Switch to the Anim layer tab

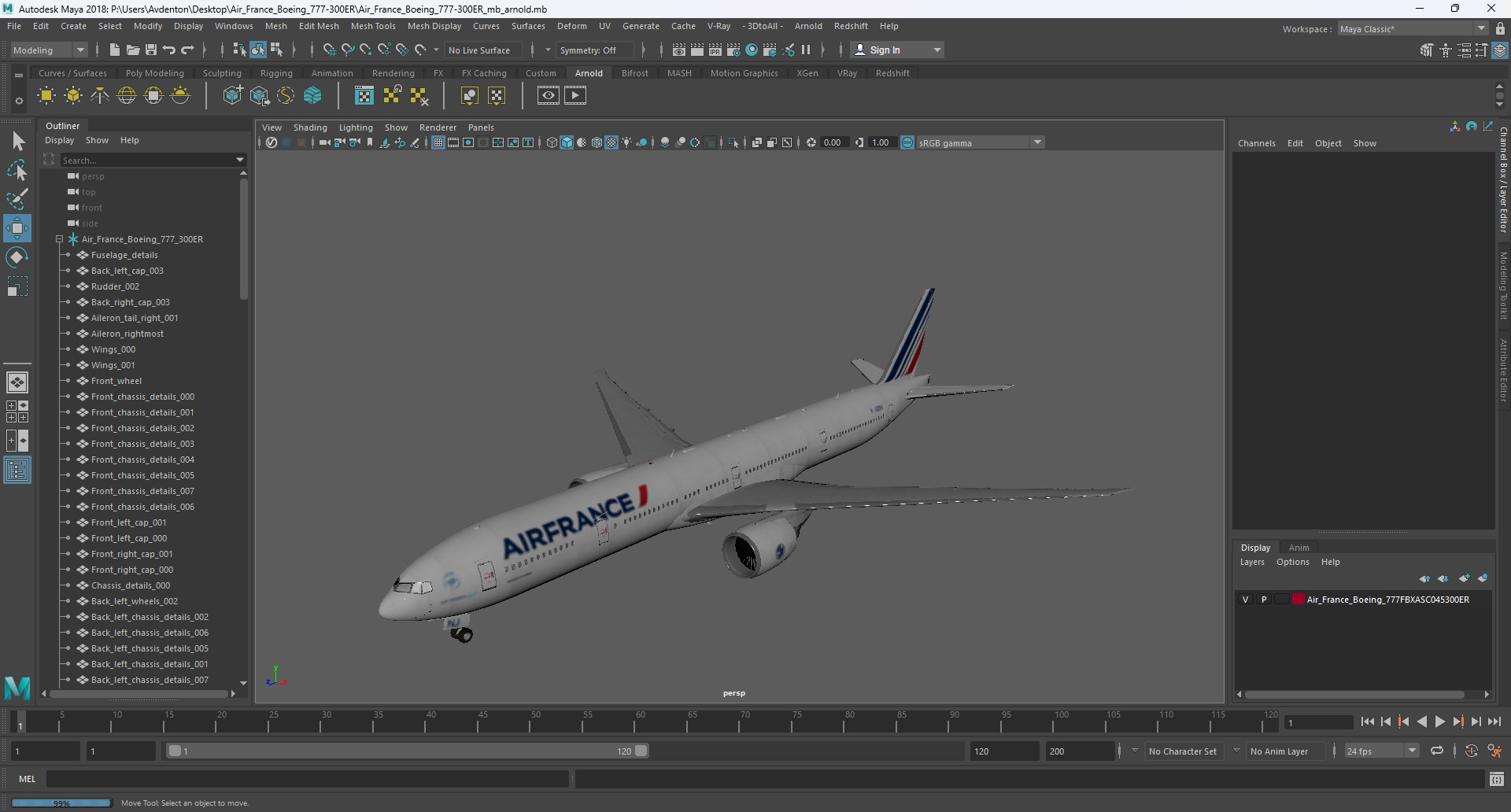click(1299, 548)
